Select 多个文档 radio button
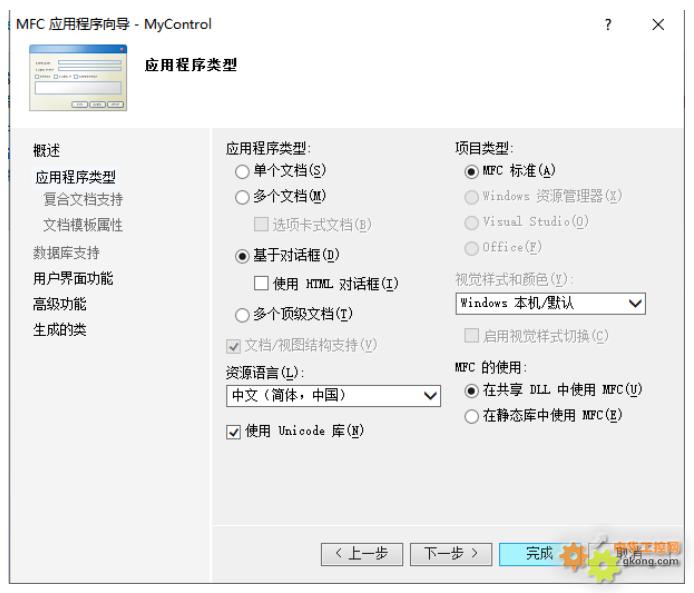The width and height of the screenshot is (694, 593). click(242, 196)
